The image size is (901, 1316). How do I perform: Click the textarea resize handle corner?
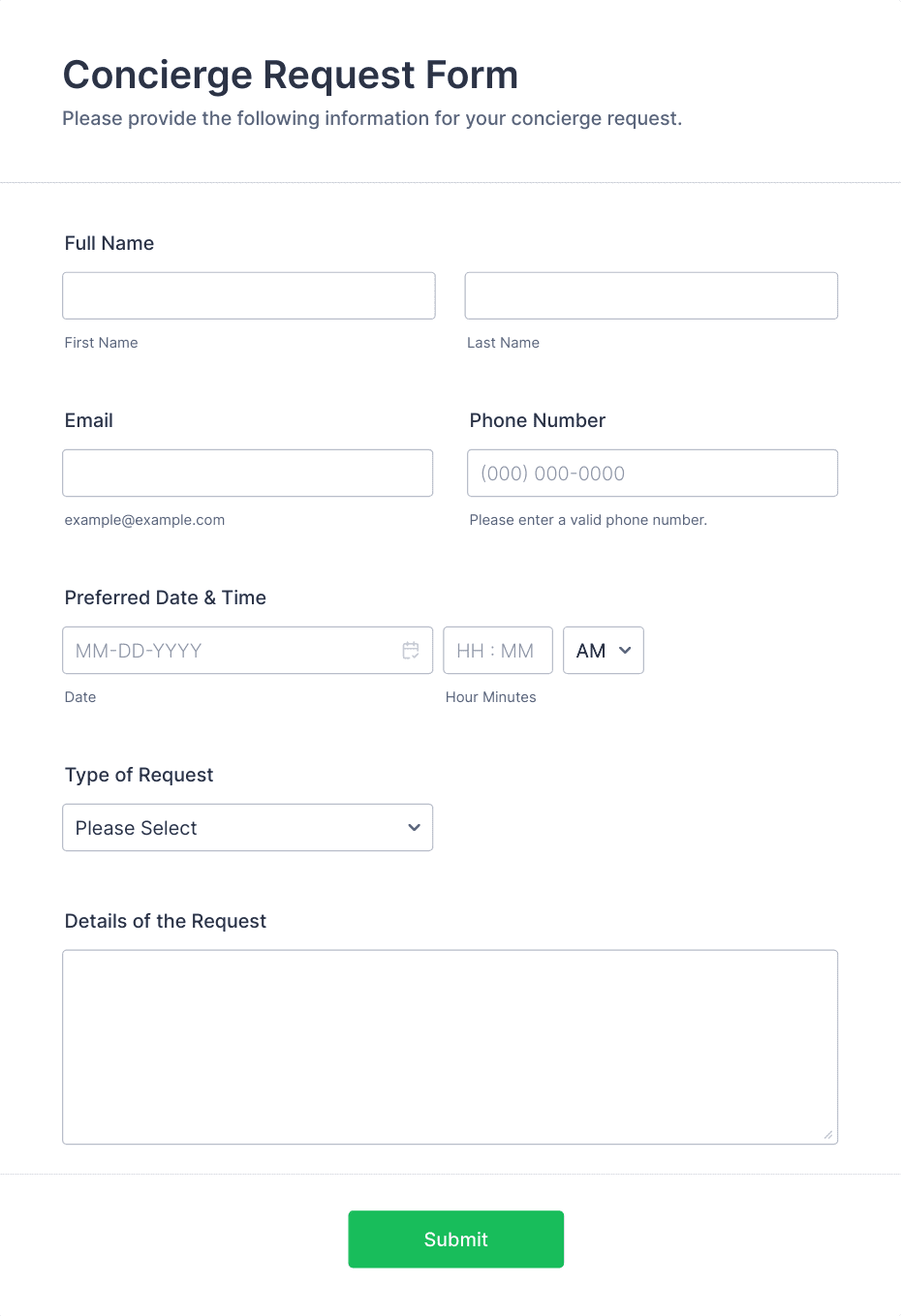point(828,1135)
